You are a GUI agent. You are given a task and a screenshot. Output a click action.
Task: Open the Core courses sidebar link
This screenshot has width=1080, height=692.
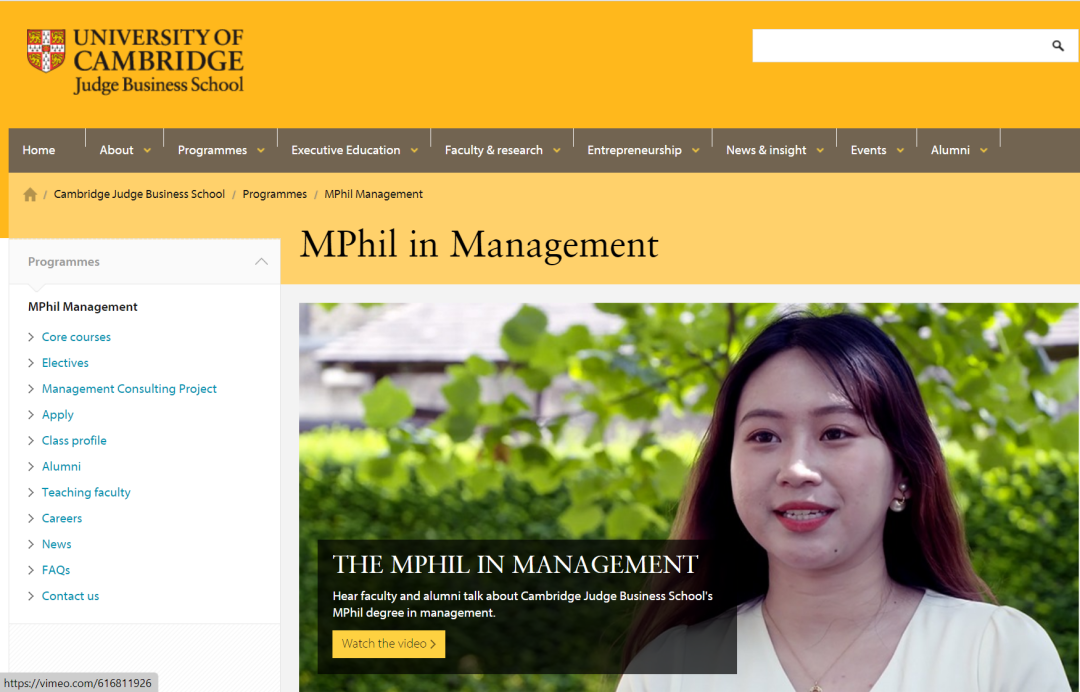76,337
